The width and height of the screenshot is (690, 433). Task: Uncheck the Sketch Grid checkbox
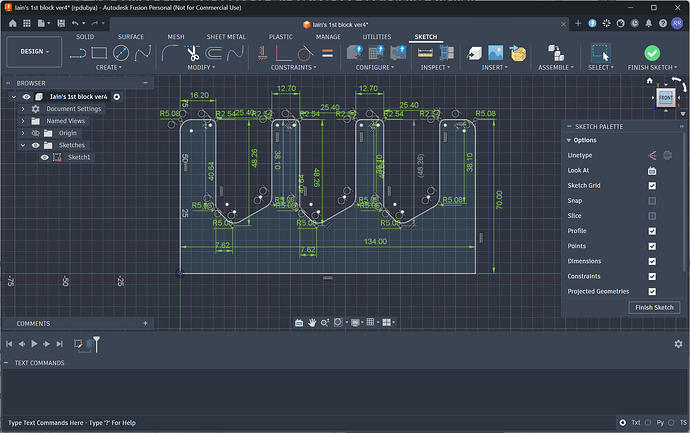click(x=652, y=186)
